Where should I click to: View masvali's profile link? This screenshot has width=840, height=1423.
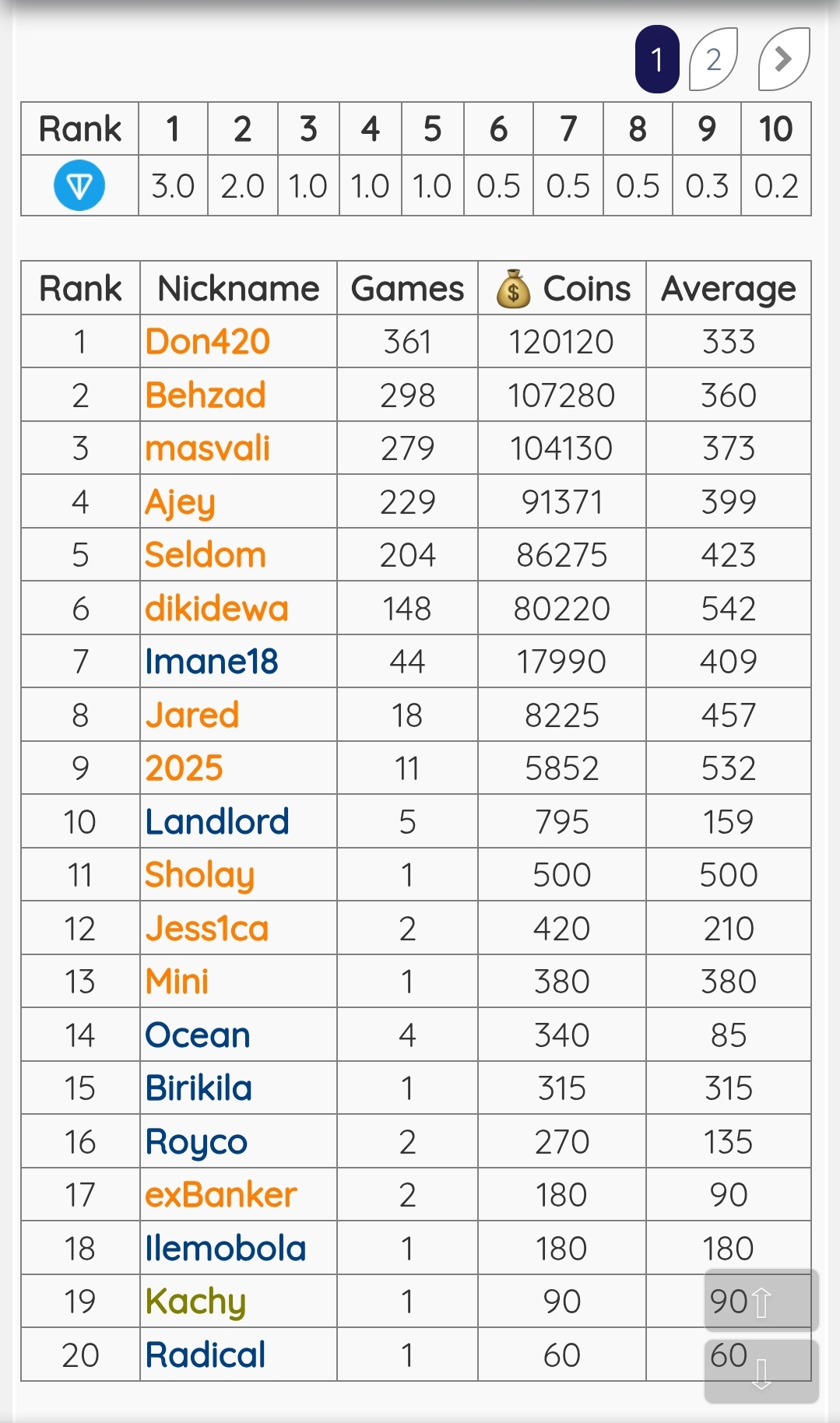(x=208, y=448)
